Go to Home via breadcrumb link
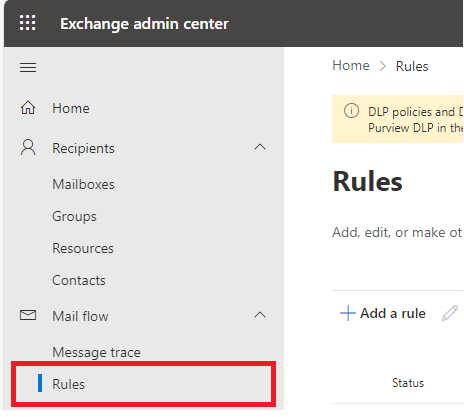Viewport: 464px width, 417px height. pyautogui.click(x=351, y=66)
